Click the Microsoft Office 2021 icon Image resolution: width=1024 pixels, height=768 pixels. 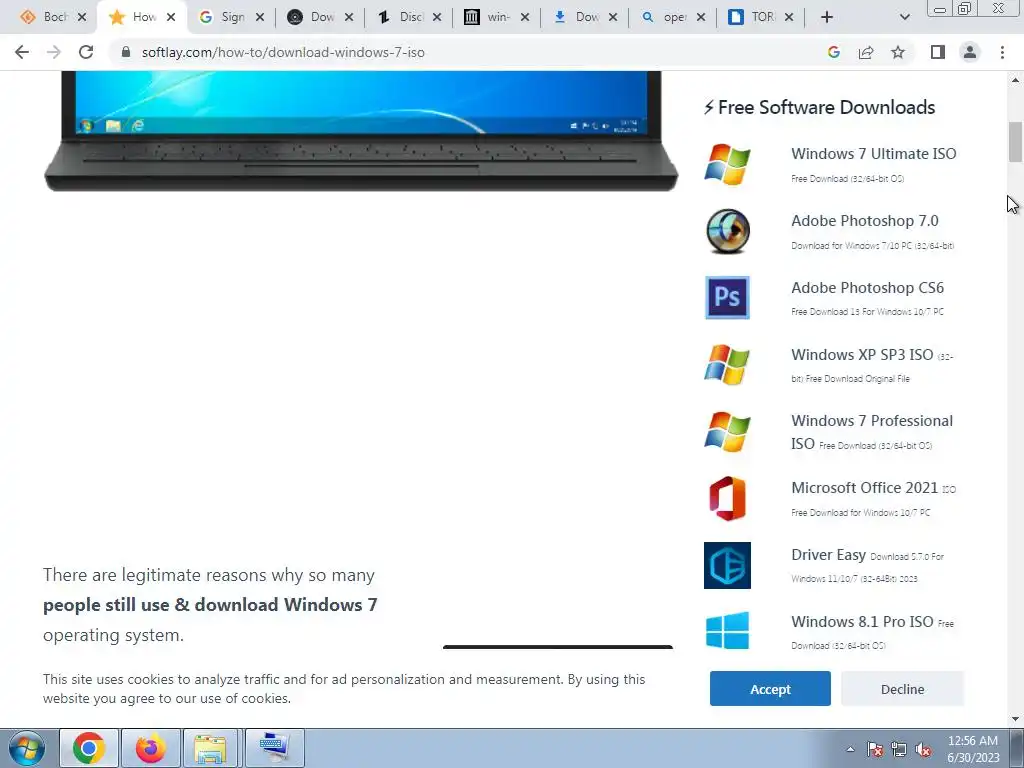pos(728,498)
